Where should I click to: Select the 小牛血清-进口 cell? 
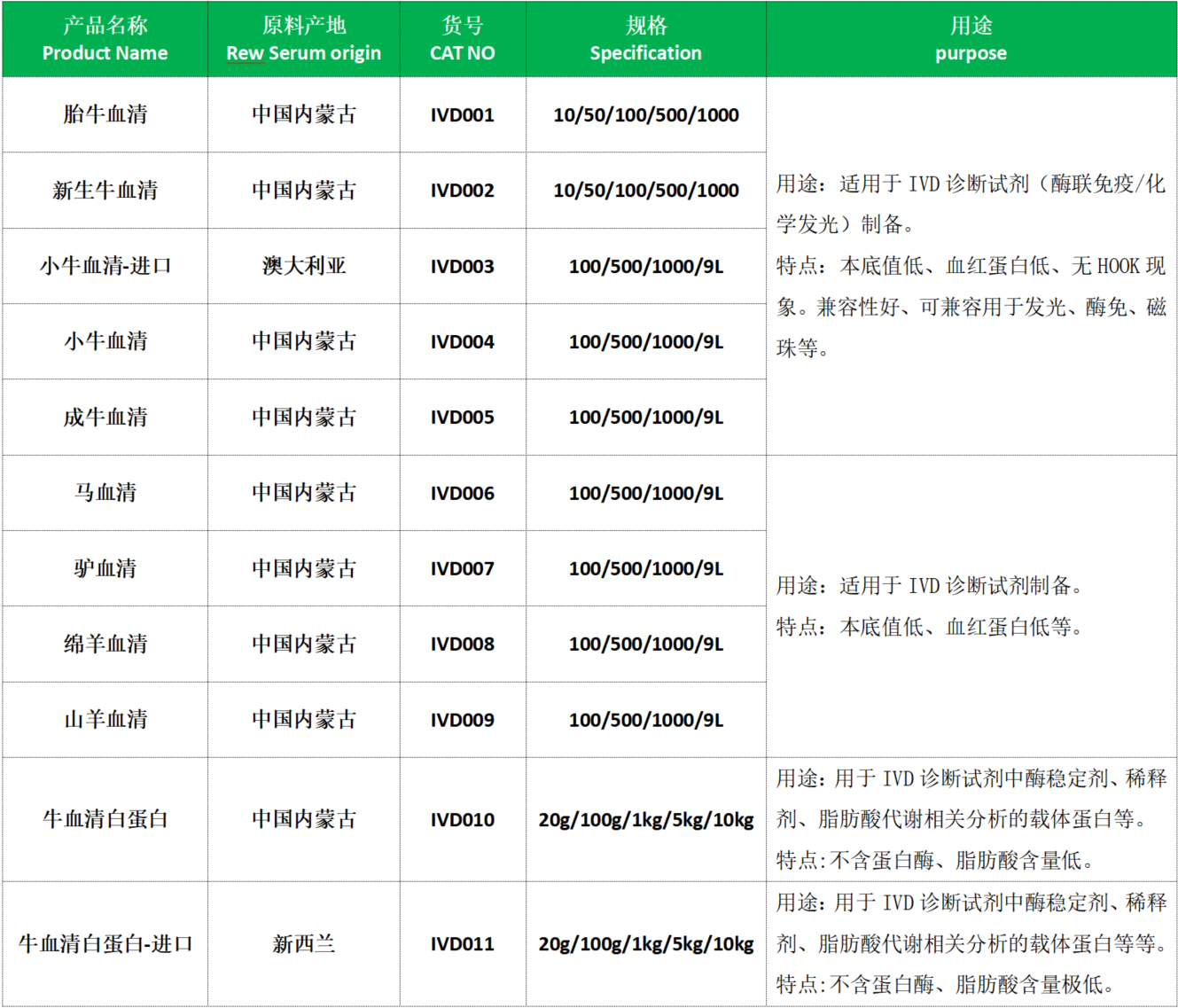point(105,266)
